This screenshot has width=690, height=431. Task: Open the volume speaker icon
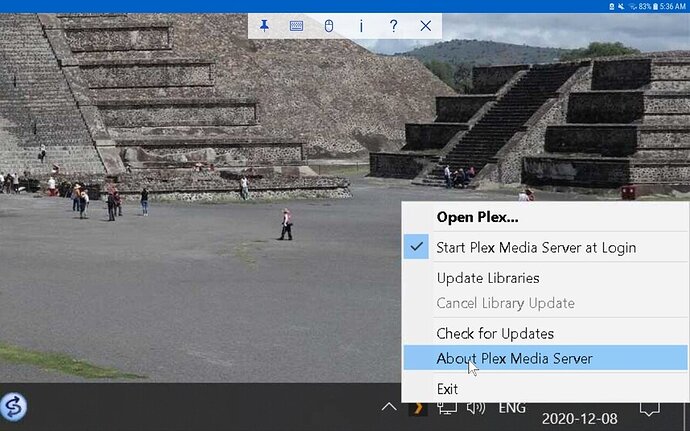pyautogui.click(x=476, y=408)
